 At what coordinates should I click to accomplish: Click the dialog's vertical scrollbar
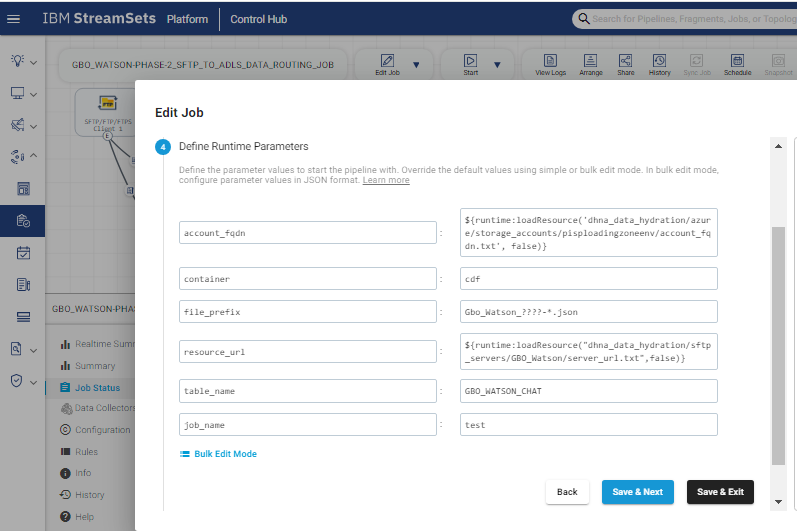click(778, 340)
